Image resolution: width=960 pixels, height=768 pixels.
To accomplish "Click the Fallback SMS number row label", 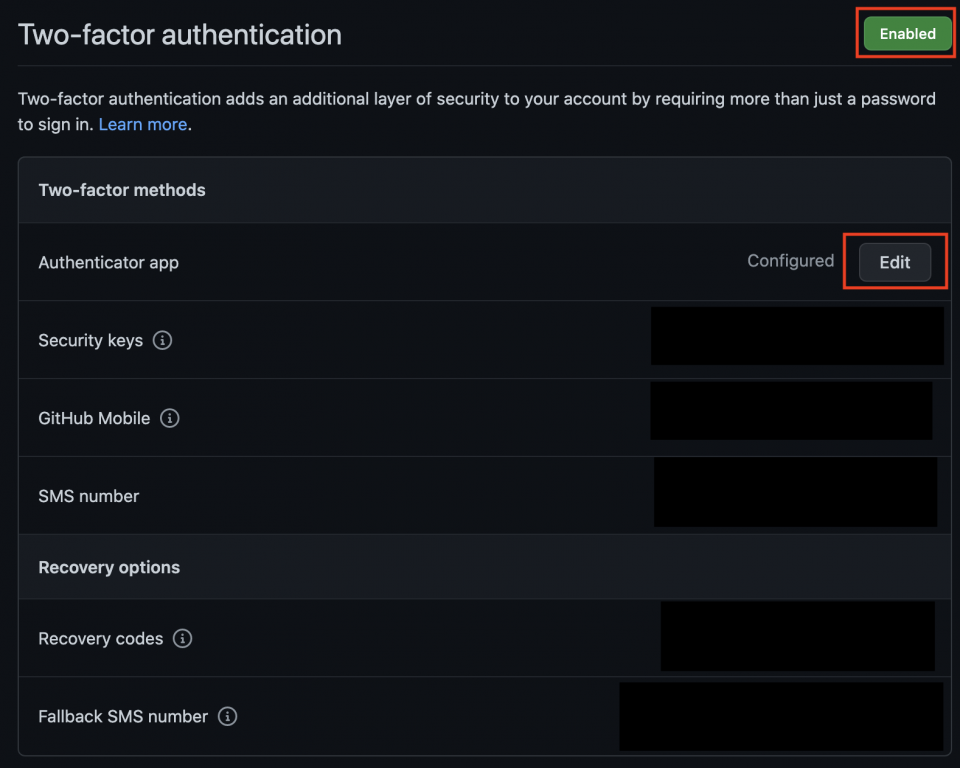I will pyautogui.click(x=122, y=716).
